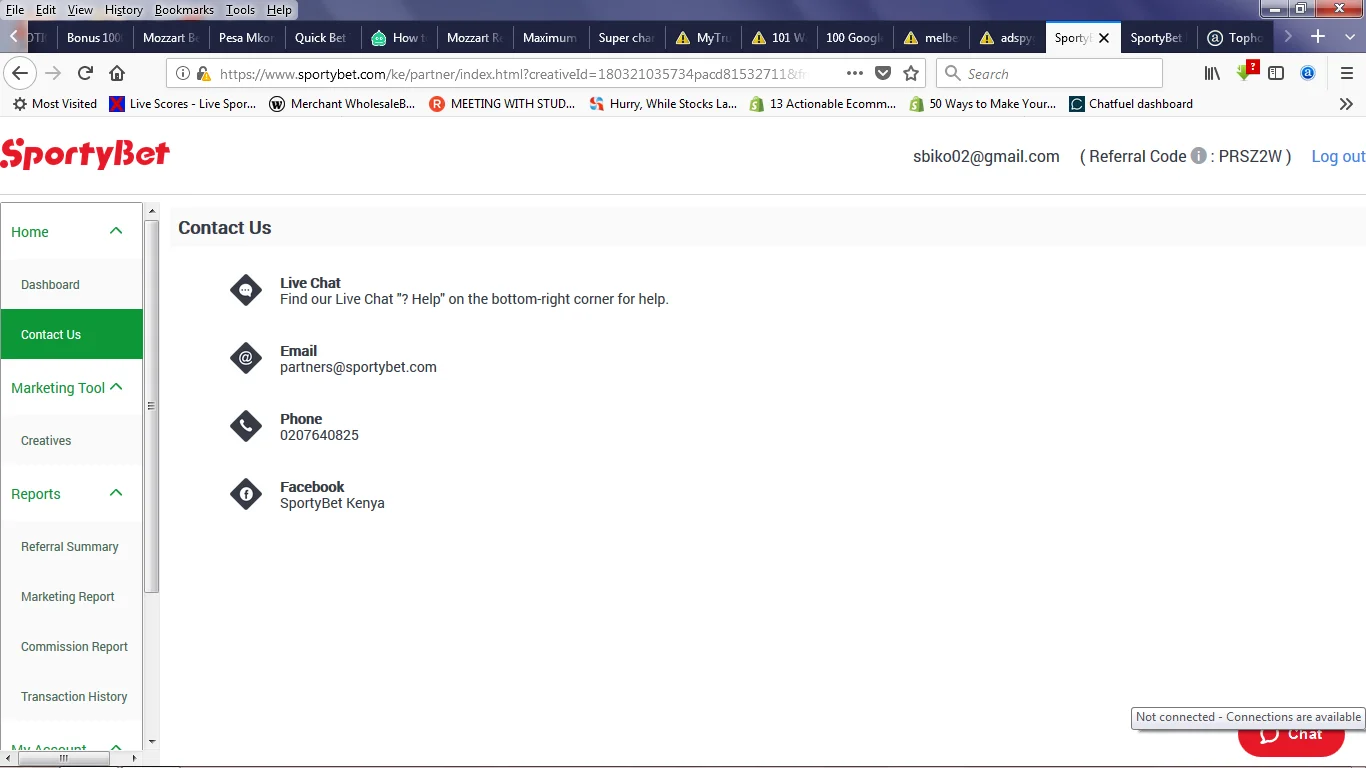Open Live Scores bookmark
The width and height of the screenshot is (1366, 768).
(x=183, y=104)
